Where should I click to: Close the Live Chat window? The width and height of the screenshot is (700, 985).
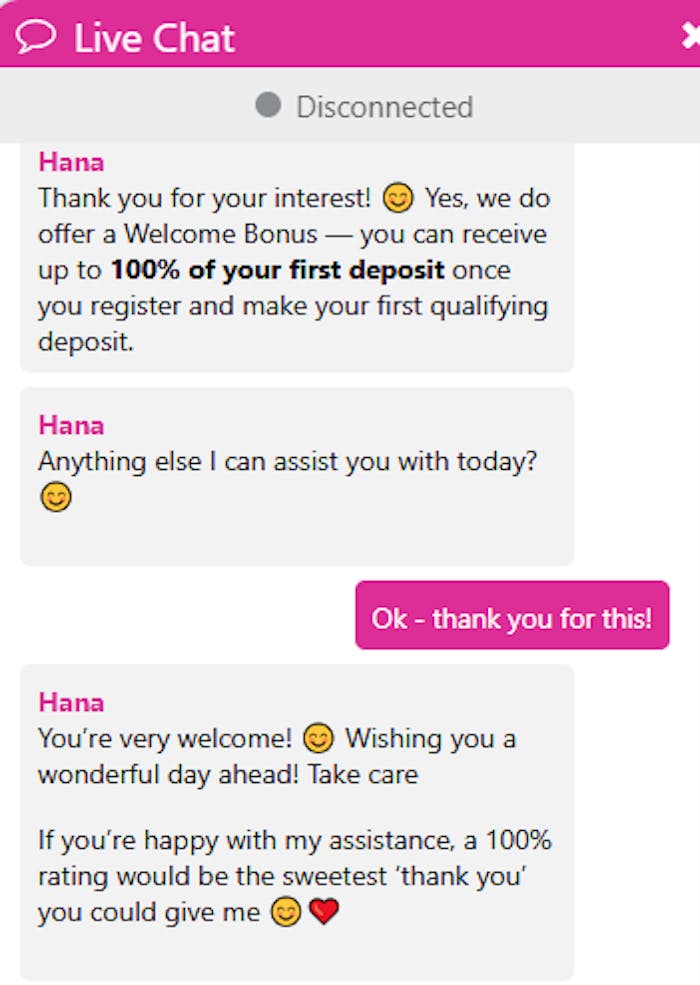click(x=690, y=36)
